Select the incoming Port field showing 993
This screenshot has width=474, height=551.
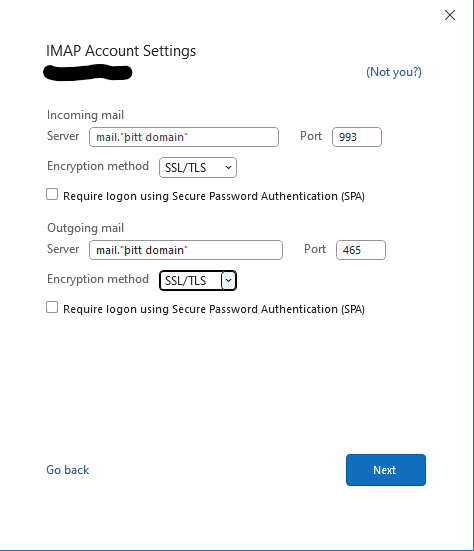coord(357,137)
